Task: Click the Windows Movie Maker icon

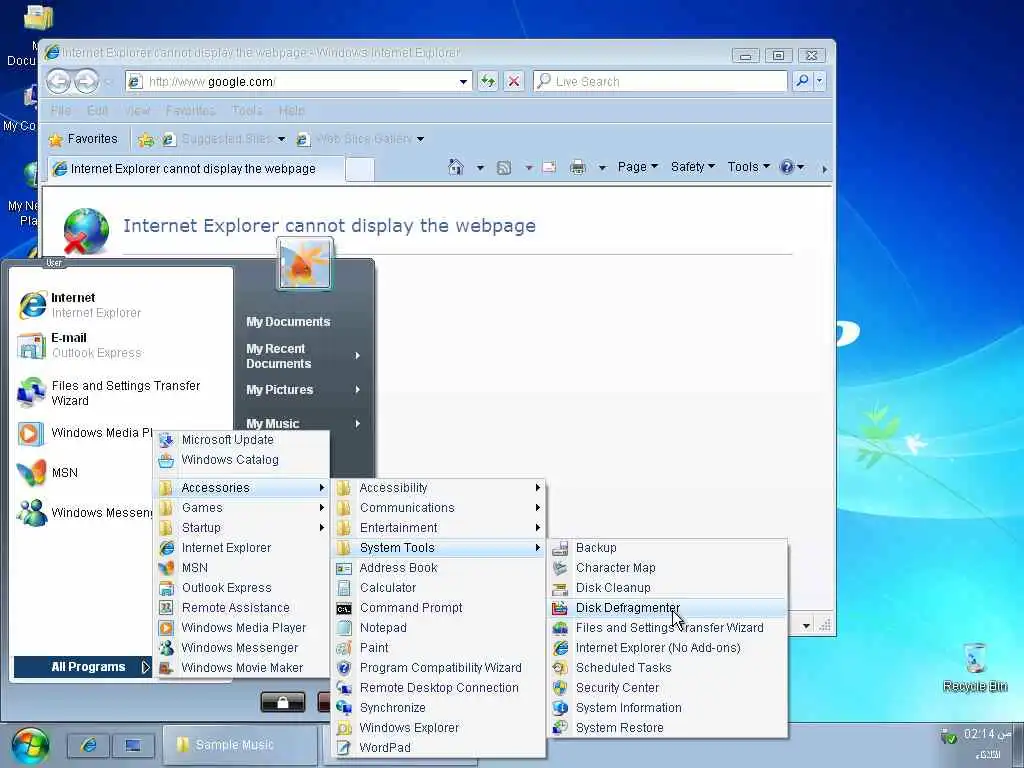Action: point(167,667)
